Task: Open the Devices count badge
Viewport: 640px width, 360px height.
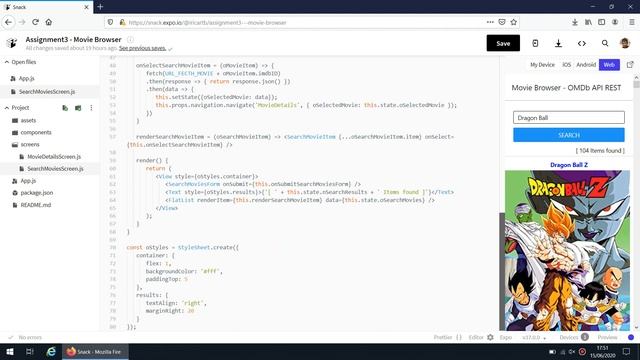Action: point(584,337)
